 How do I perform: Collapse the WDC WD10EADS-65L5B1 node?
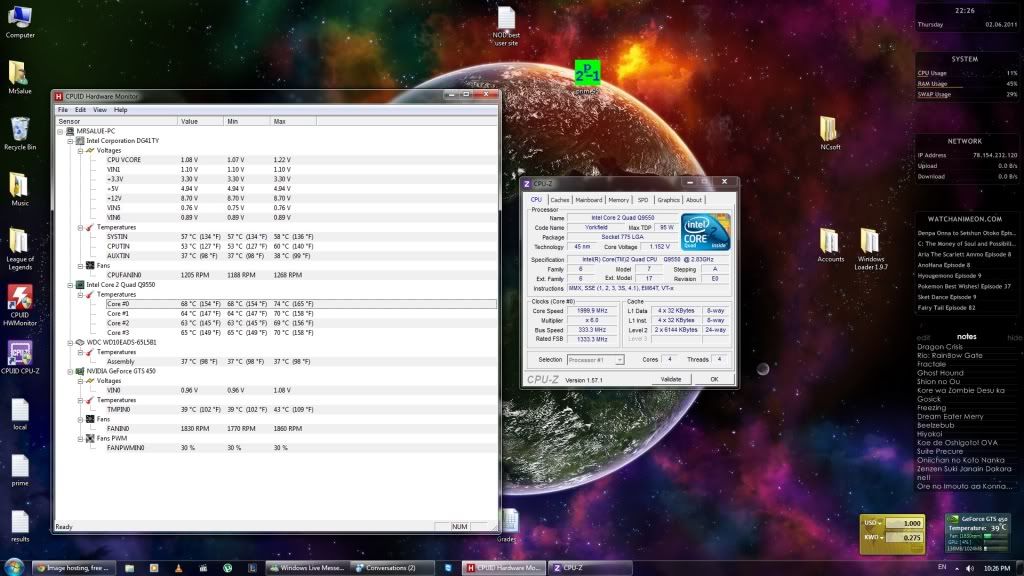pyautogui.click(x=70, y=342)
